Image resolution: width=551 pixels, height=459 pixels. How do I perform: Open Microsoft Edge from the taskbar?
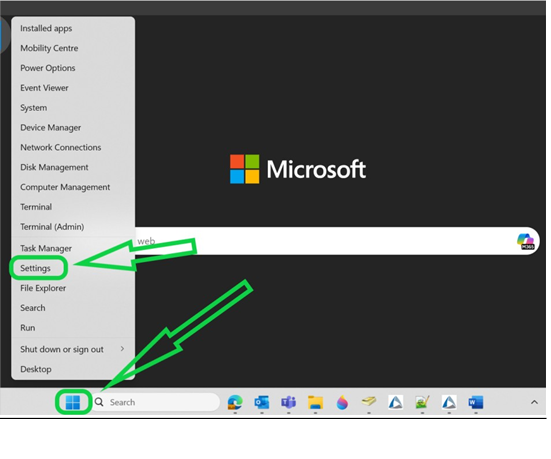click(235, 402)
